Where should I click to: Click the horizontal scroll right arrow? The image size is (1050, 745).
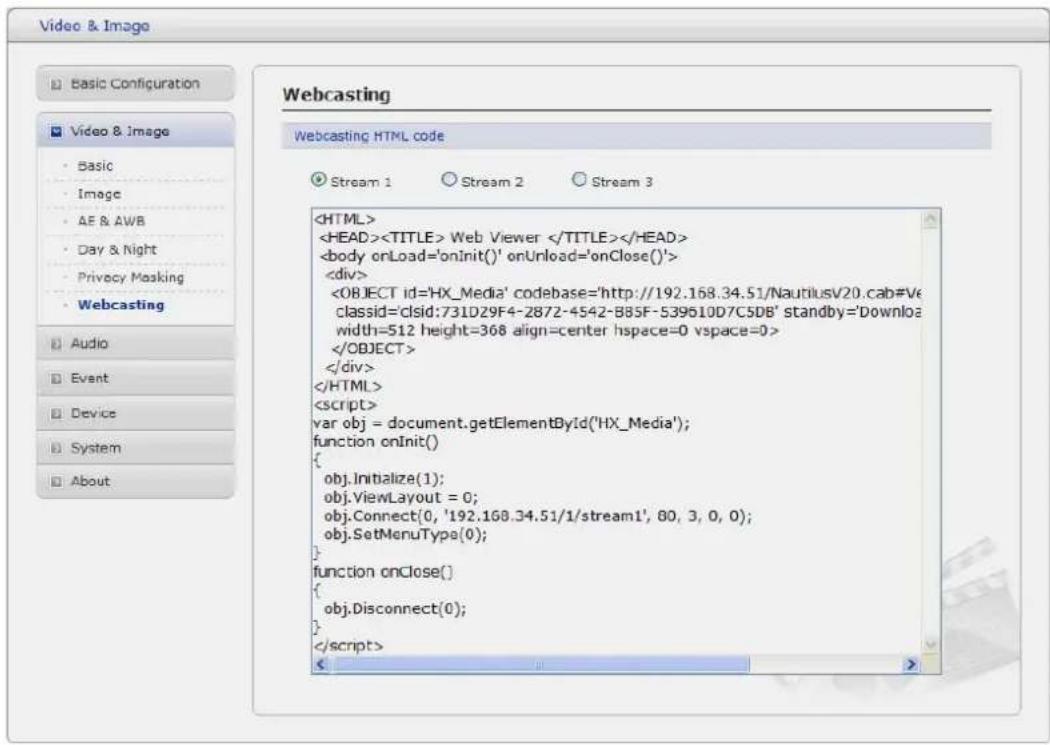[911, 665]
